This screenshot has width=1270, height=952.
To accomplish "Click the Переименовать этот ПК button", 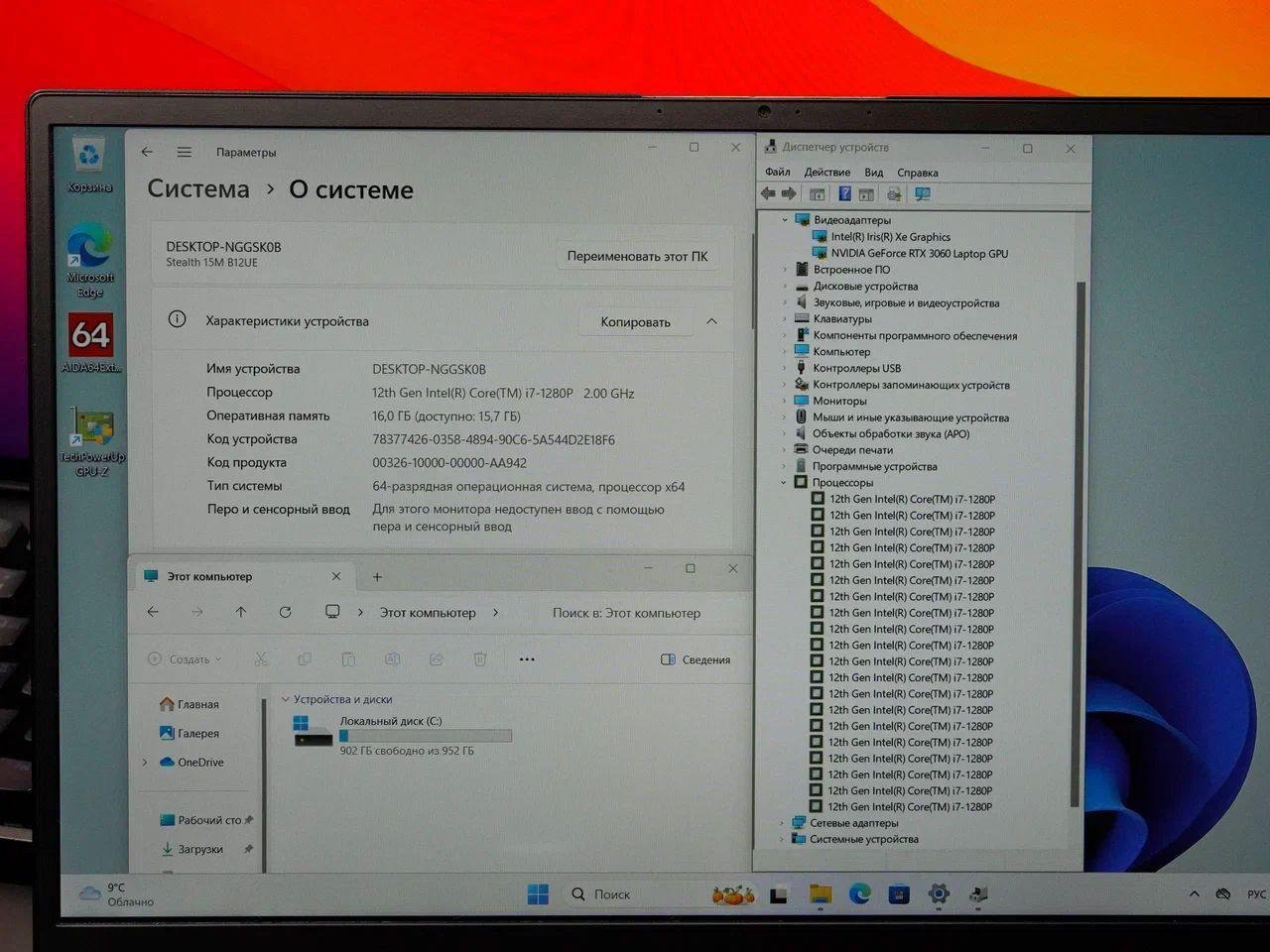I will [637, 256].
